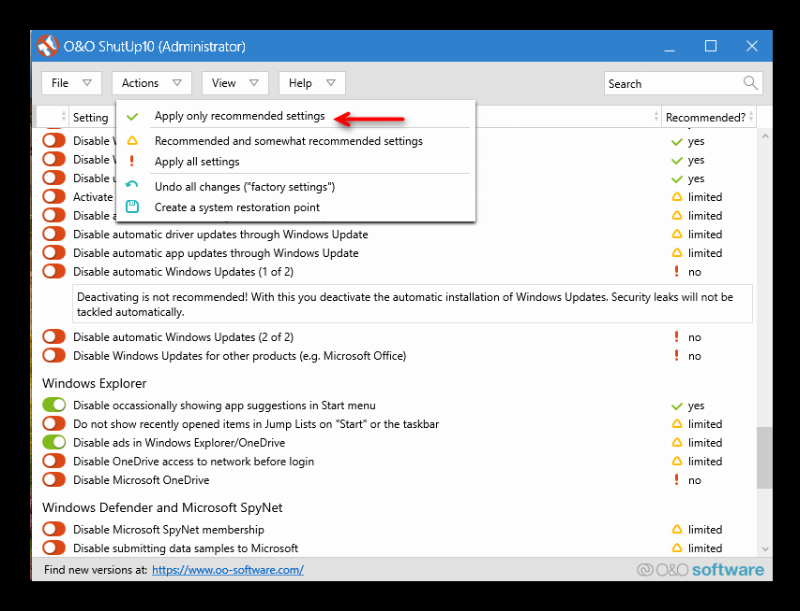The width and height of the screenshot is (800, 611).
Task: Open the Help dropdown menu
Action: pyautogui.click(x=311, y=83)
